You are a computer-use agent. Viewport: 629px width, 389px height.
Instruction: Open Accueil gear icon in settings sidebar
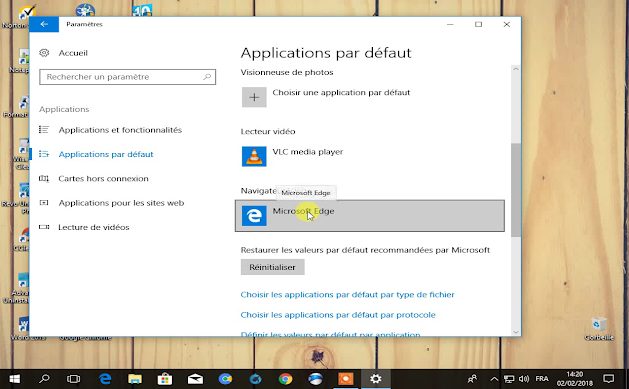point(44,53)
